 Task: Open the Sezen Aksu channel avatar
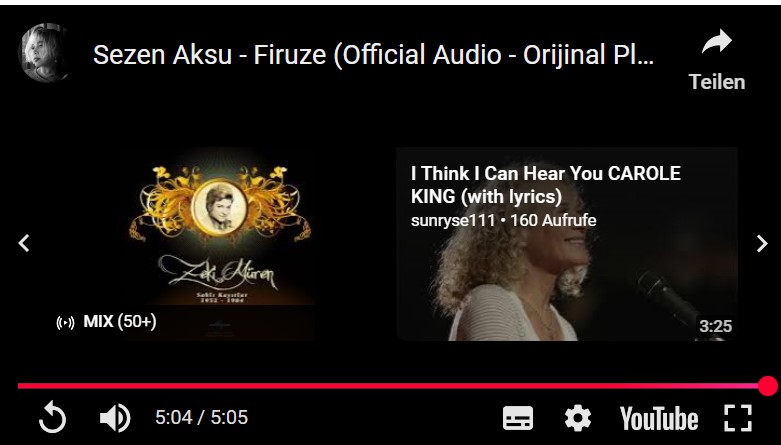tap(43, 52)
